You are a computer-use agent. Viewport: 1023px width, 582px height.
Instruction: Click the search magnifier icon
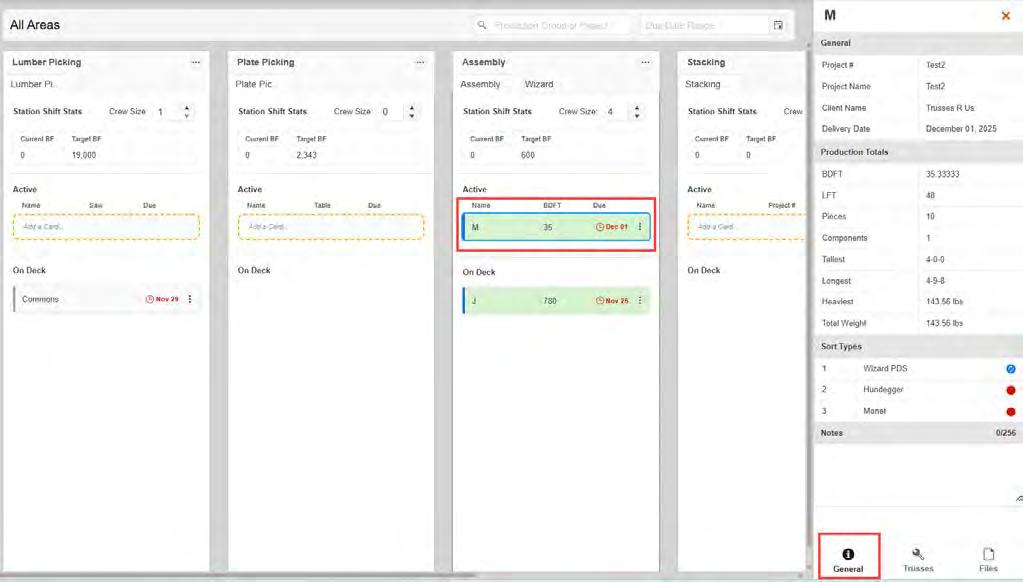click(481, 25)
